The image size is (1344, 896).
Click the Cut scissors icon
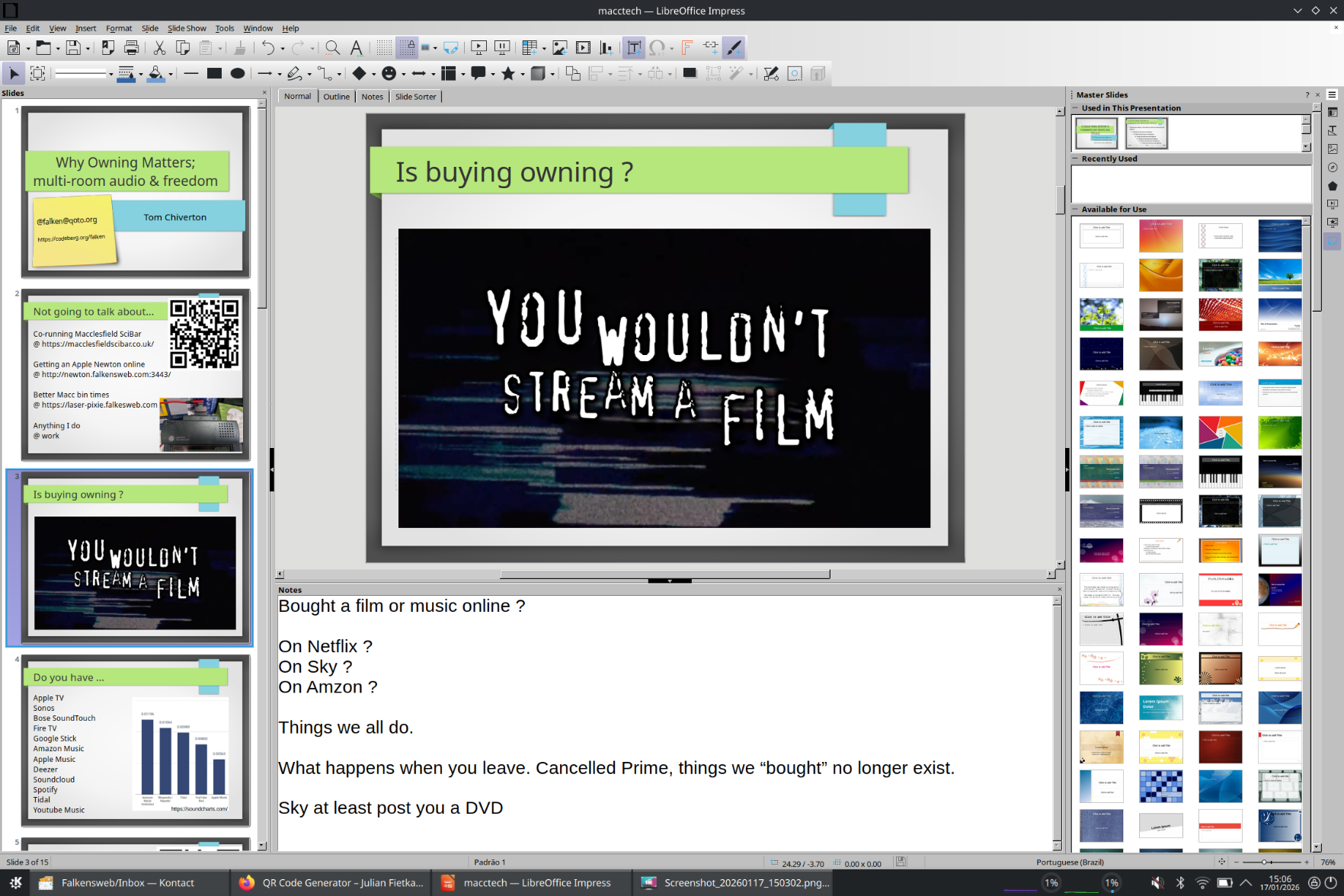pyautogui.click(x=159, y=48)
